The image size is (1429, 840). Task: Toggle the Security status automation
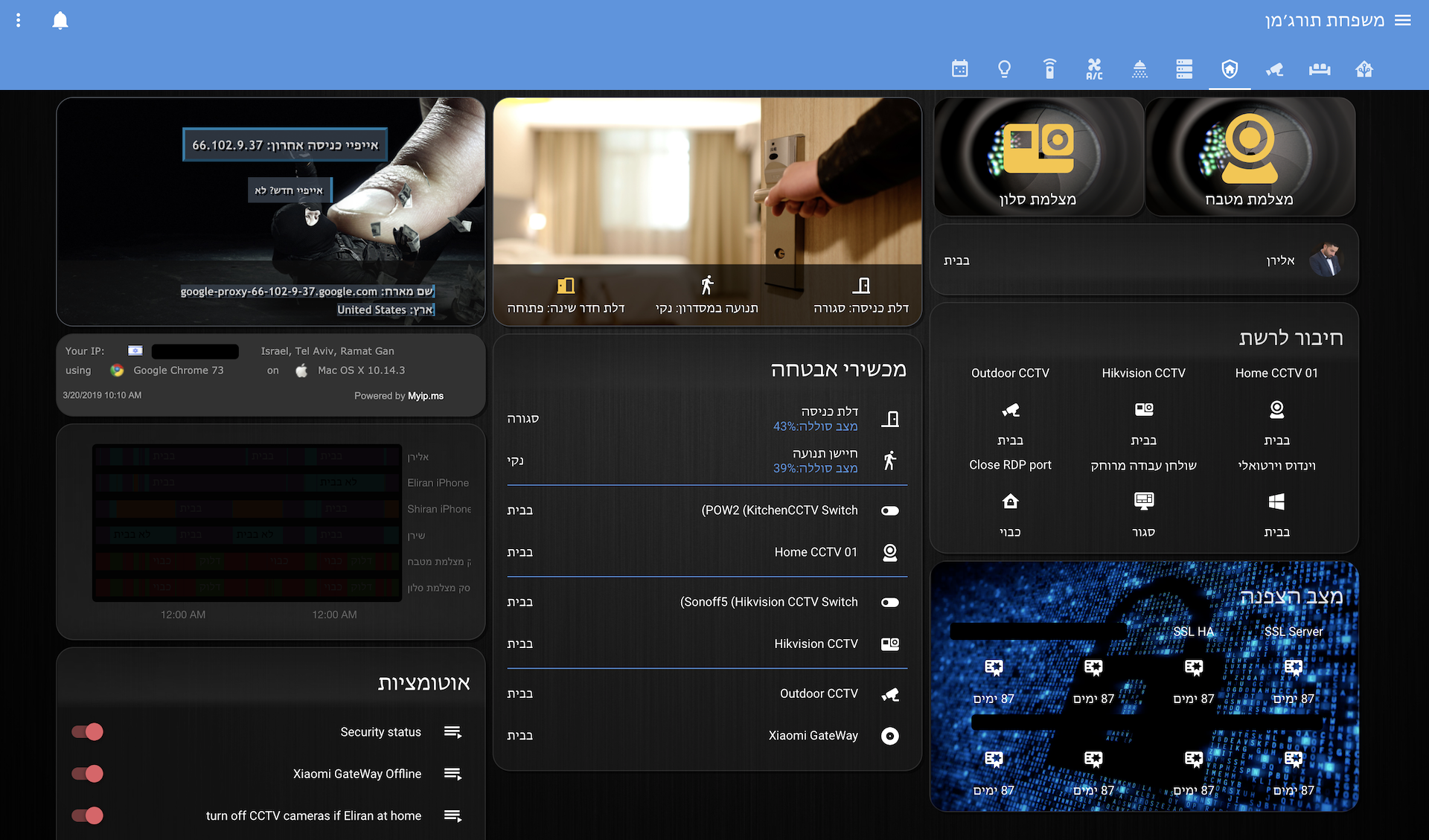(88, 732)
